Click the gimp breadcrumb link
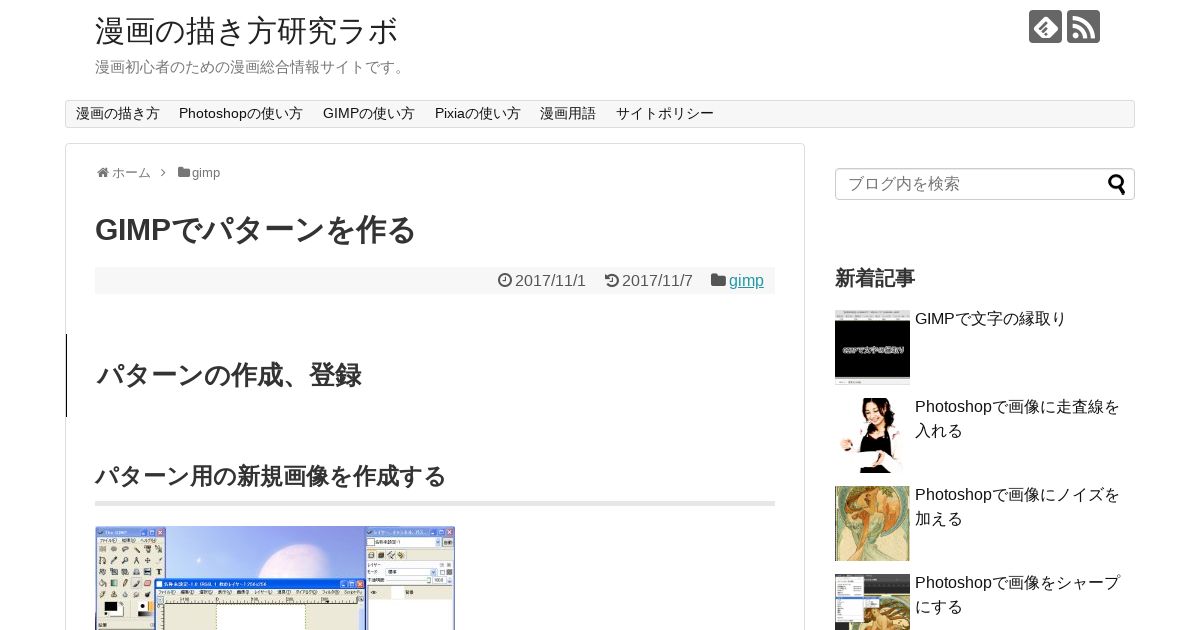Screen dimensions: 1200x630 click(x=206, y=173)
